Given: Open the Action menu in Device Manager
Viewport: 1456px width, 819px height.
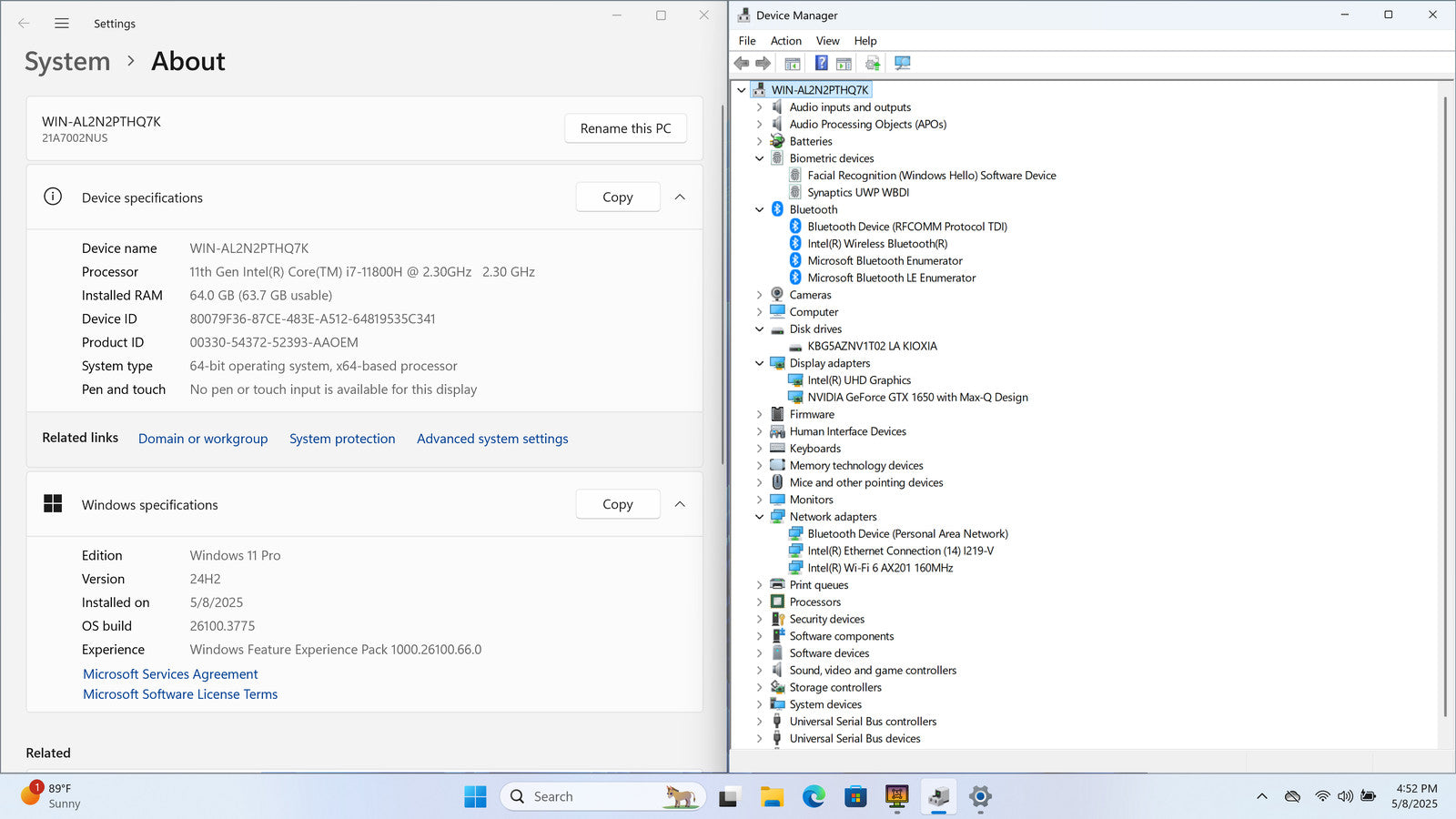Looking at the screenshot, I should 786,41.
